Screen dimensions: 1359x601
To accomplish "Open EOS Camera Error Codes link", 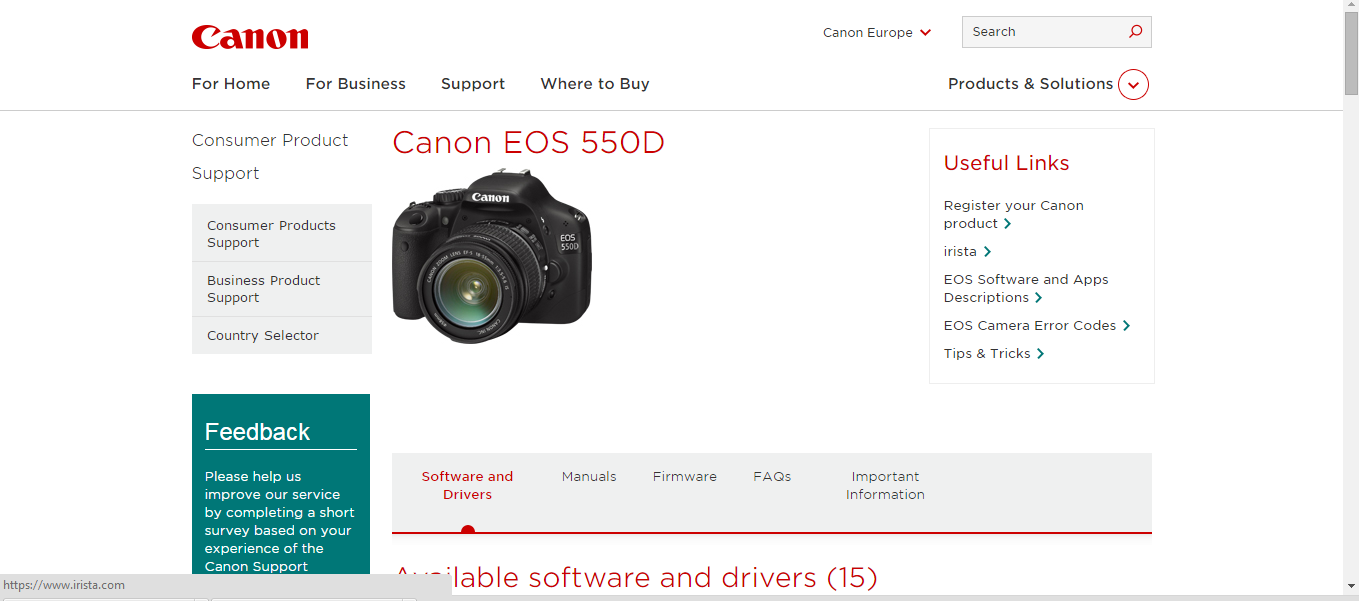I will [1030, 326].
